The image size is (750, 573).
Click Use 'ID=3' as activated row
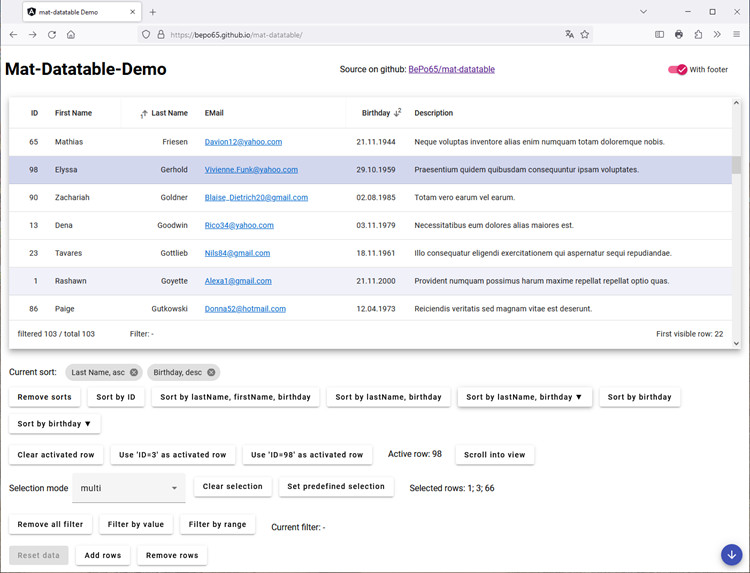pos(173,455)
